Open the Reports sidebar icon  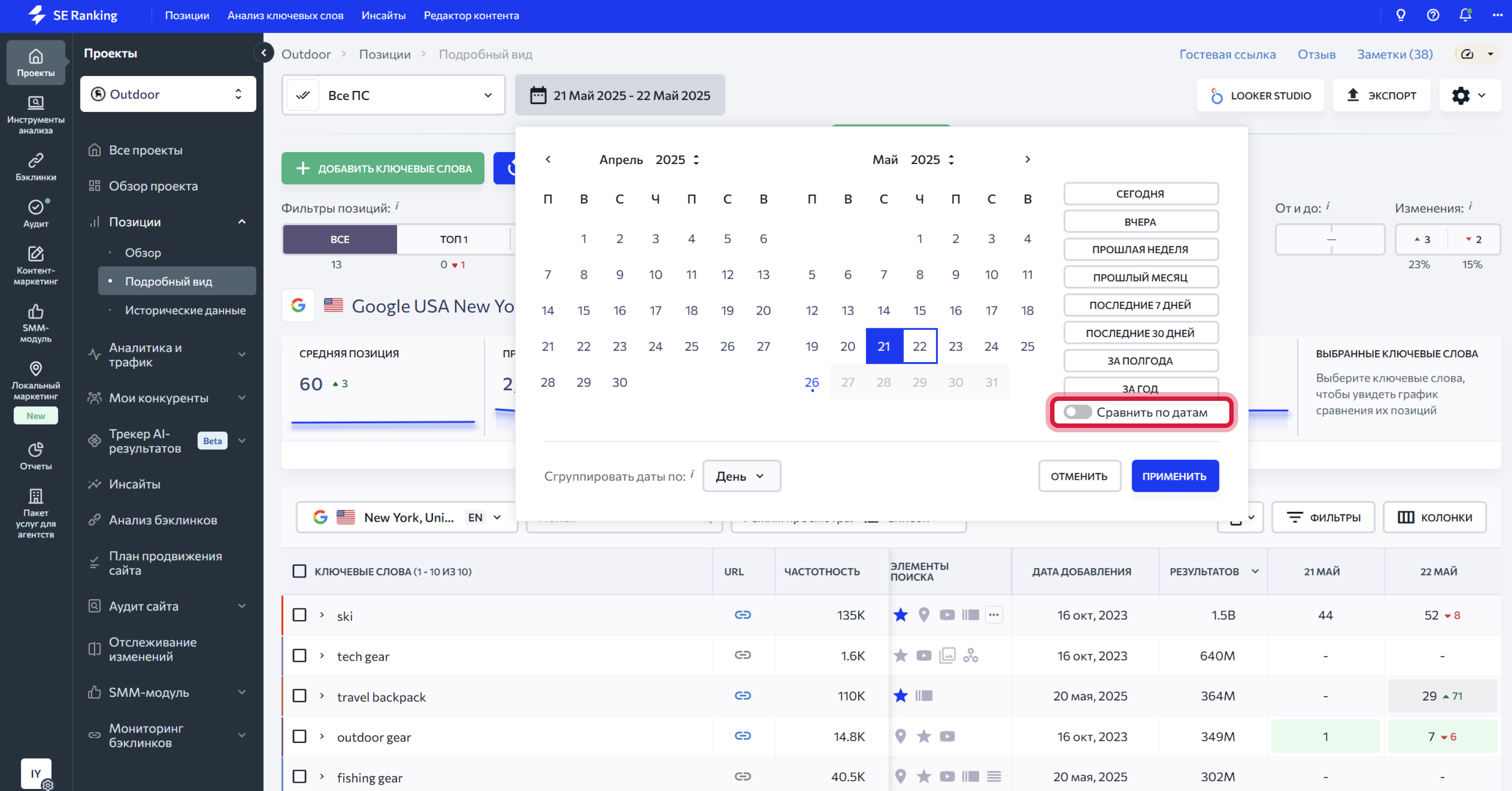(36, 456)
